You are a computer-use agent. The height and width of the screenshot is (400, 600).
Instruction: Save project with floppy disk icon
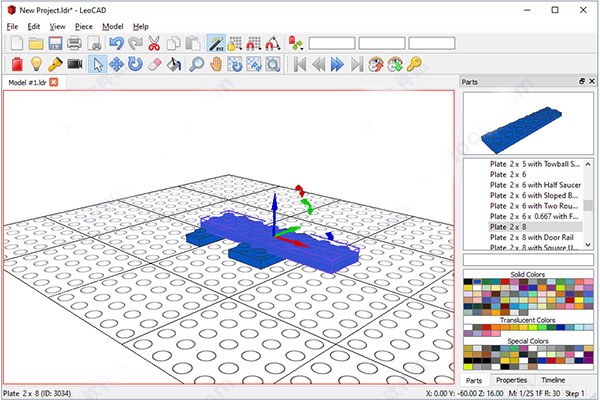point(55,43)
